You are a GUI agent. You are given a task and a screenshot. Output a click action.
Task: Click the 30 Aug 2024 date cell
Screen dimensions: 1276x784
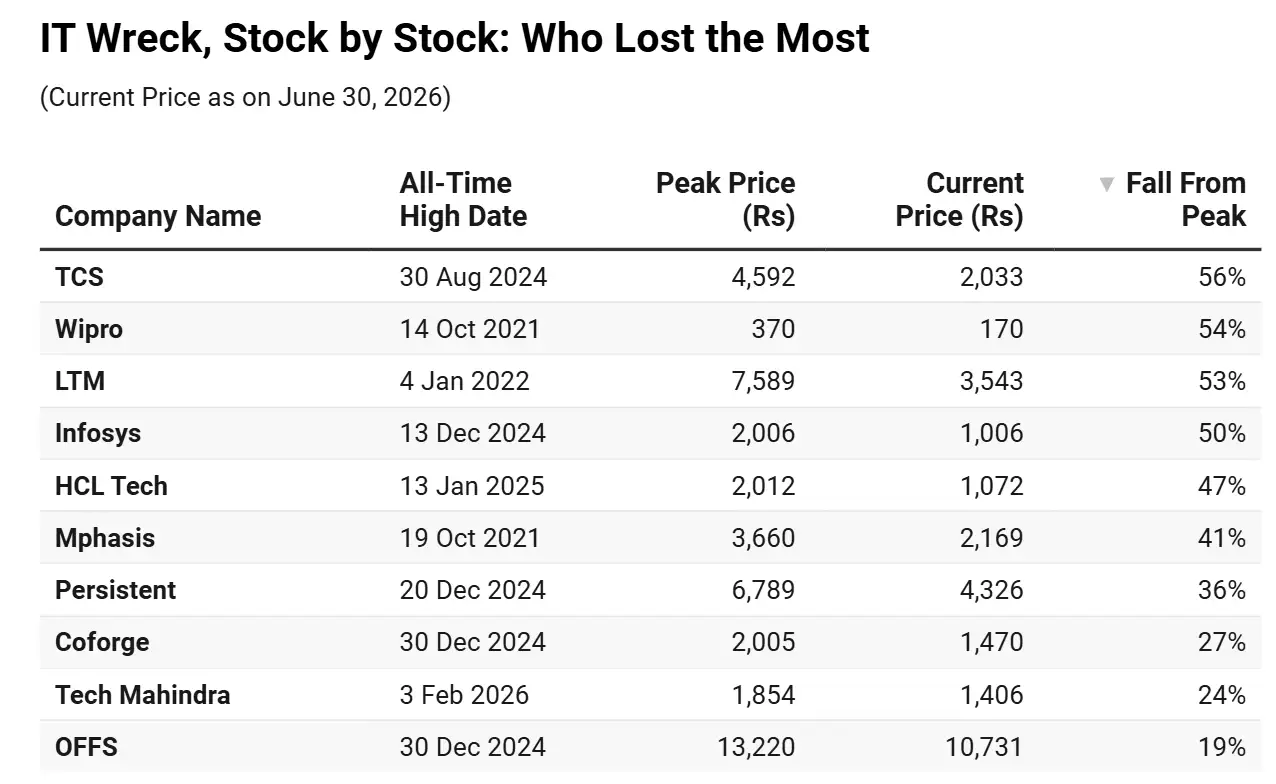pos(473,277)
